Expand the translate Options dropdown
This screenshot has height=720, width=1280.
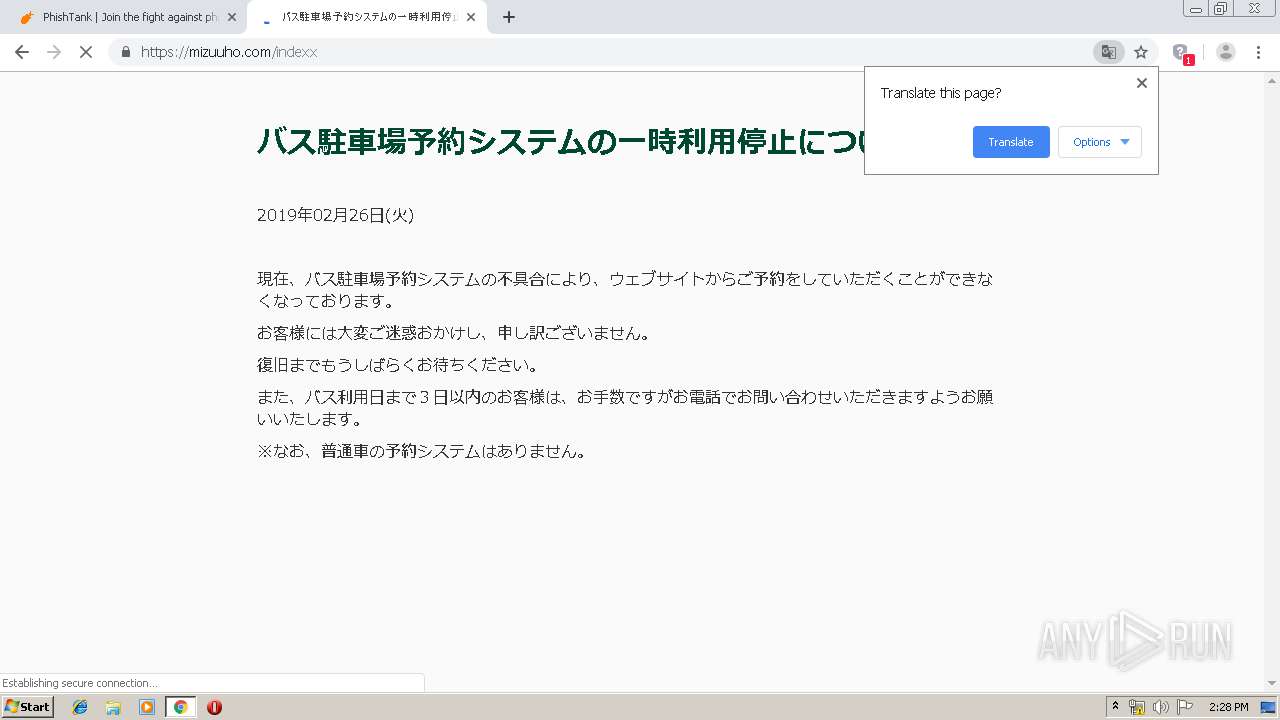1100,142
